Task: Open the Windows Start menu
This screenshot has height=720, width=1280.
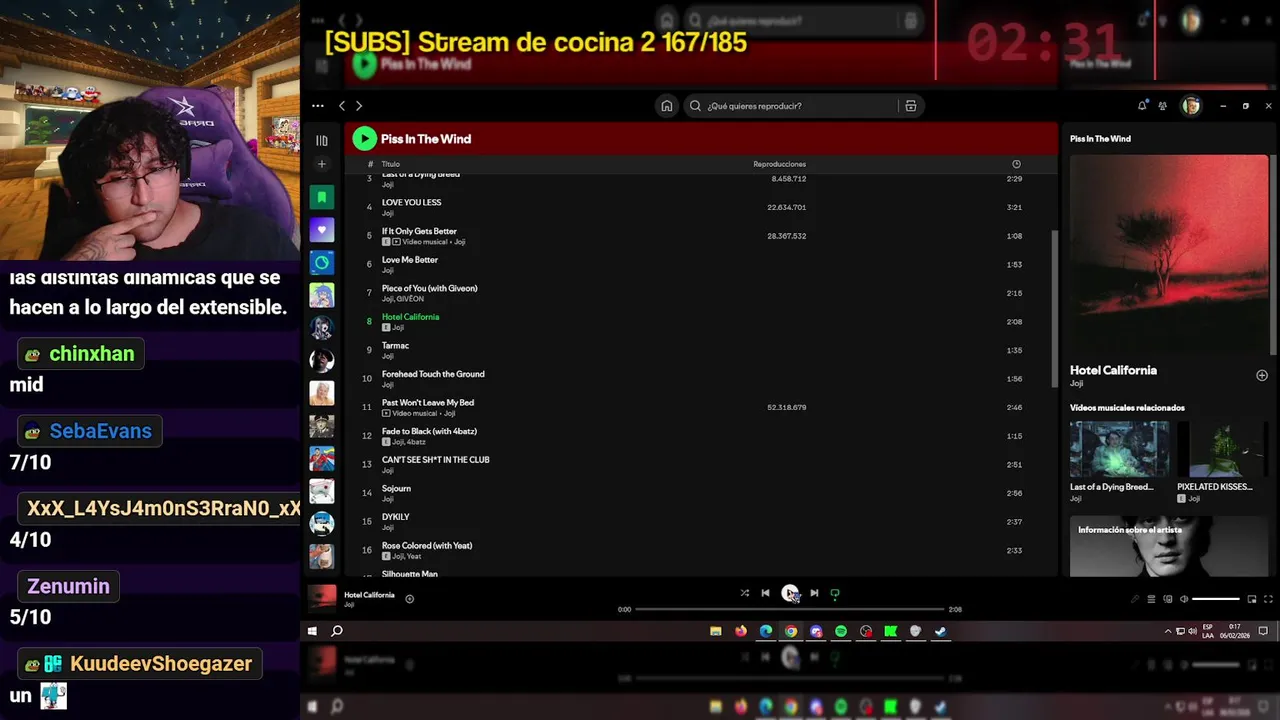Action: point(312,631)
